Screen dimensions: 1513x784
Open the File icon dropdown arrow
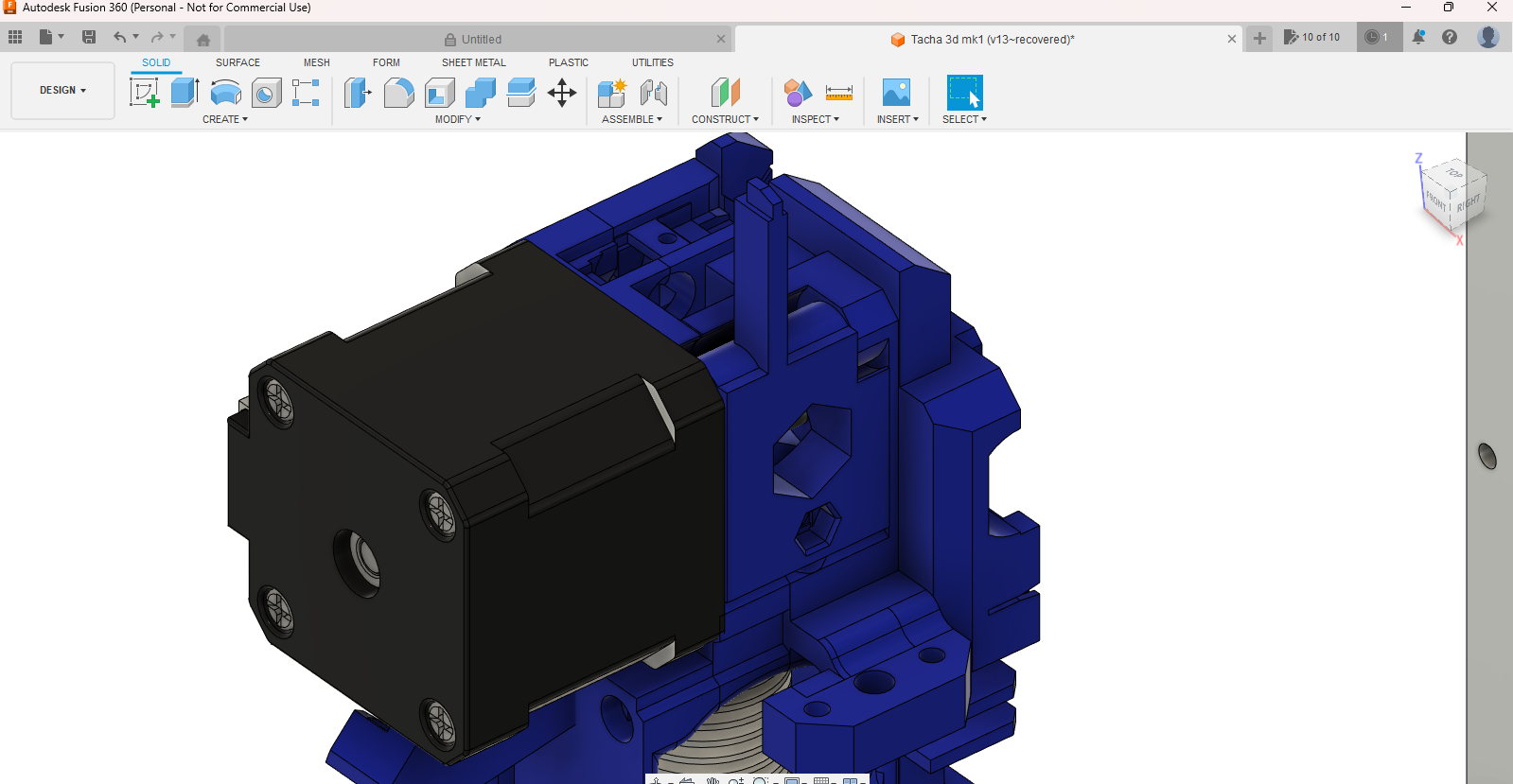62,37
